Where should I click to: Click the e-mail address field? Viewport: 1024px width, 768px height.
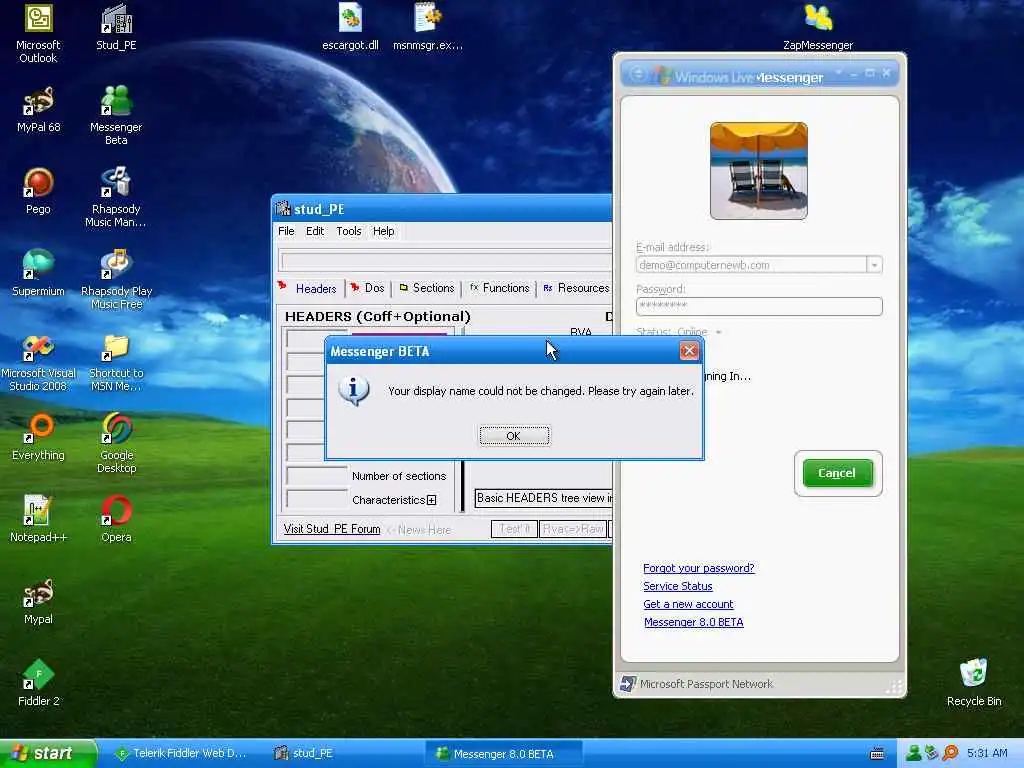point(751,265)
